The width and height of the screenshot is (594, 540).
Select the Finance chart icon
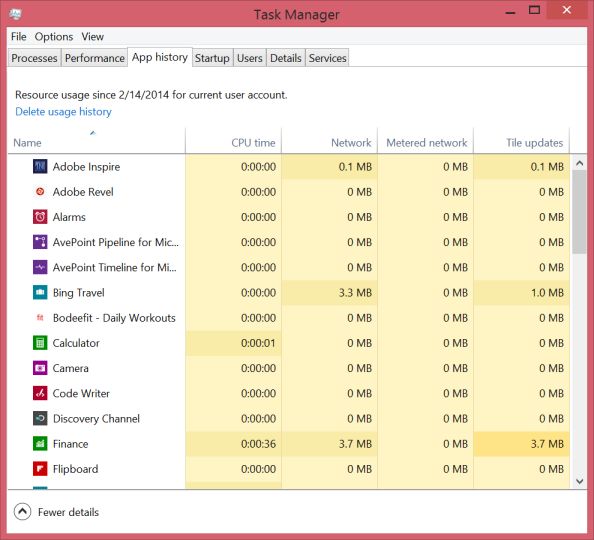[x=40, y=443]
